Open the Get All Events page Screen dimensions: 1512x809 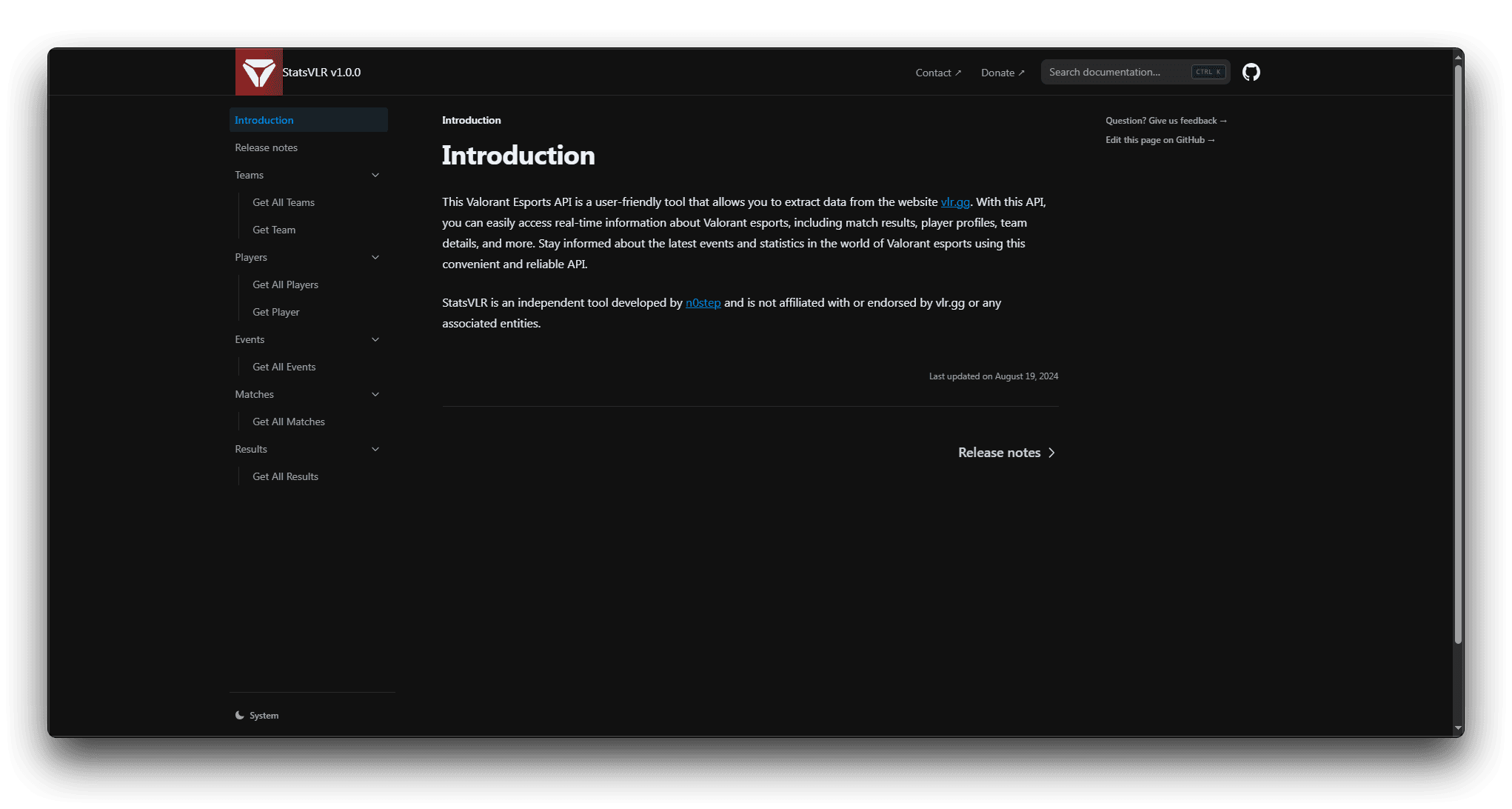click(318, 367)
